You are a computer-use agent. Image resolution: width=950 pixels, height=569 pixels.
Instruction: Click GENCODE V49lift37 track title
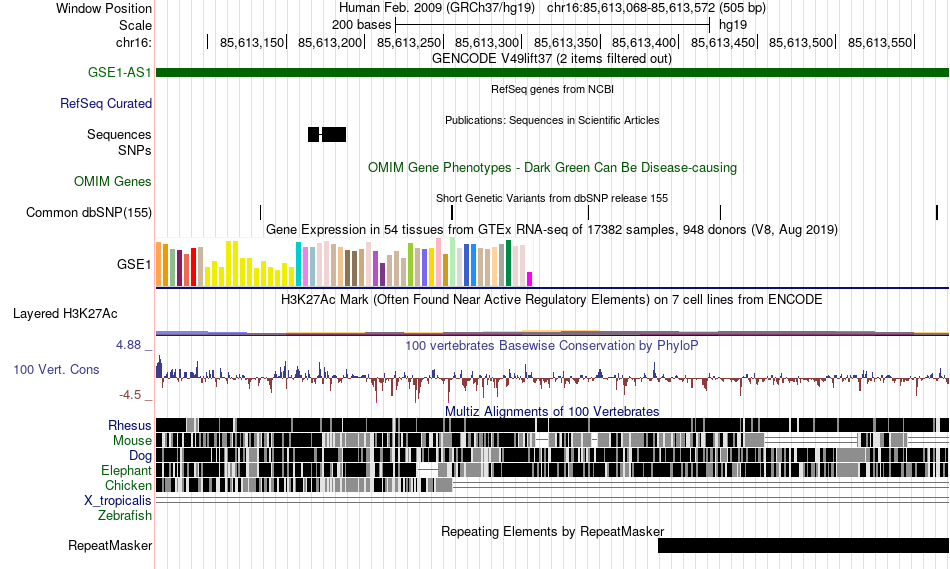(x=552, y=59)
